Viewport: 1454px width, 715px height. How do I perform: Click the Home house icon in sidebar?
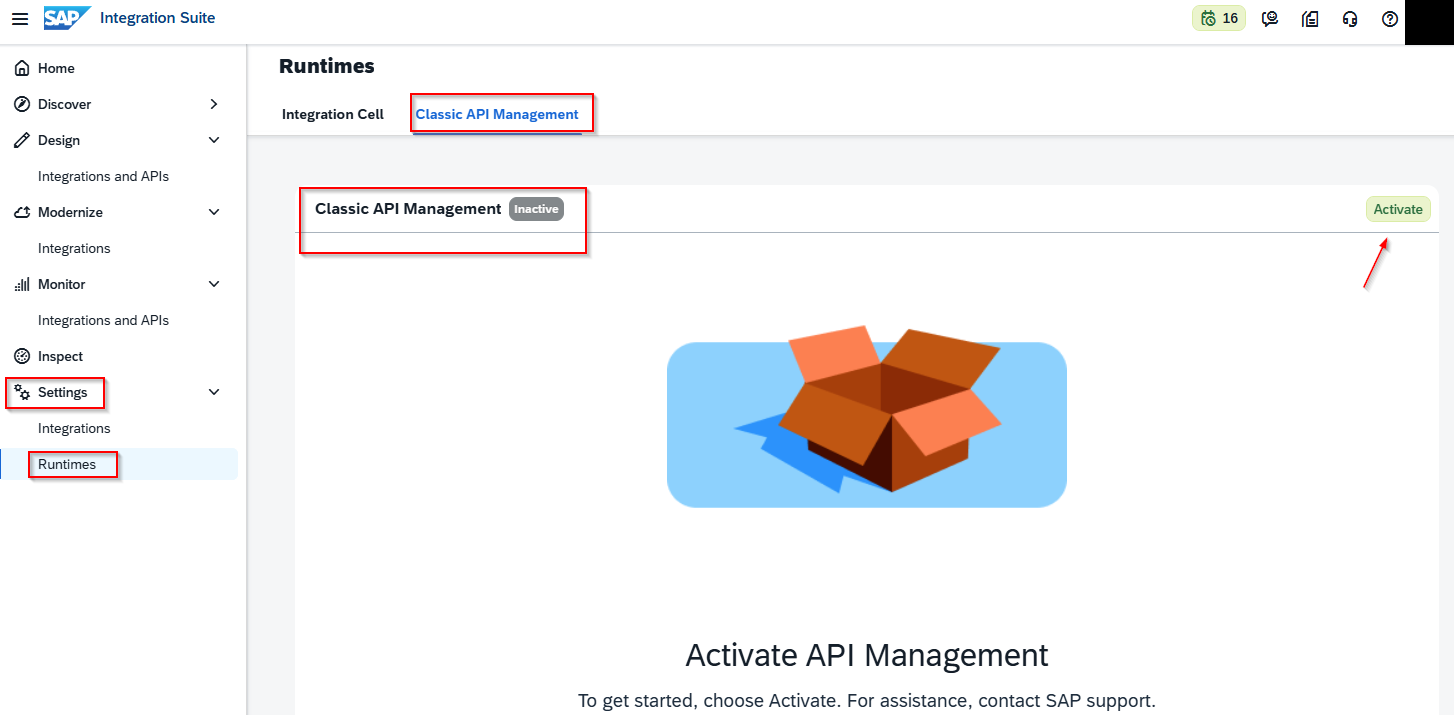[22, 68]
